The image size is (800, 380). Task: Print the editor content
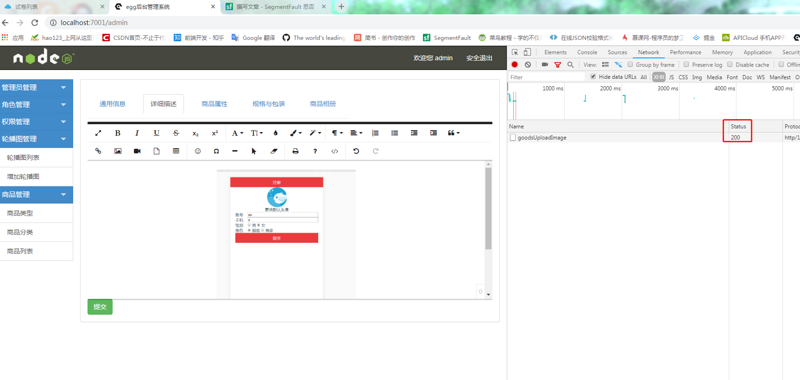[295, 151]
